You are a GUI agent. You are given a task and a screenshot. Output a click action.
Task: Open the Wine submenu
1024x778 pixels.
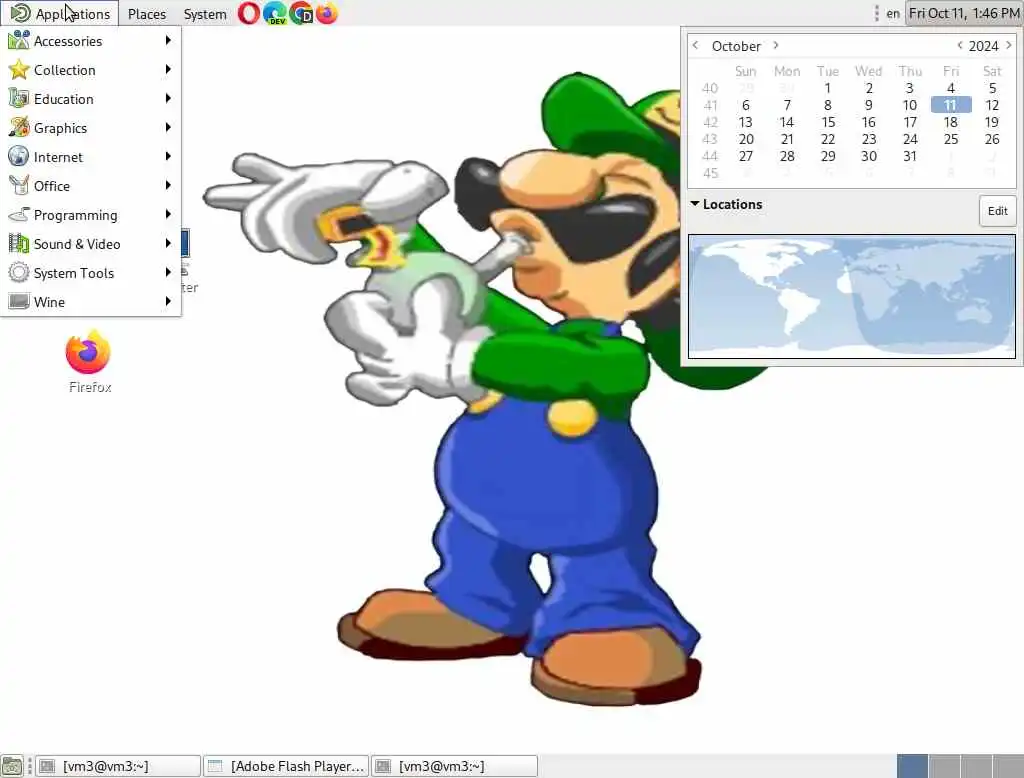[x=91, y=302]
